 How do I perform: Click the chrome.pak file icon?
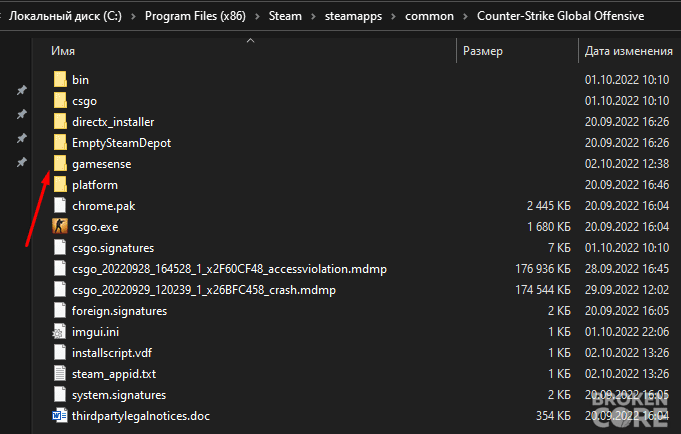[60, 205]
